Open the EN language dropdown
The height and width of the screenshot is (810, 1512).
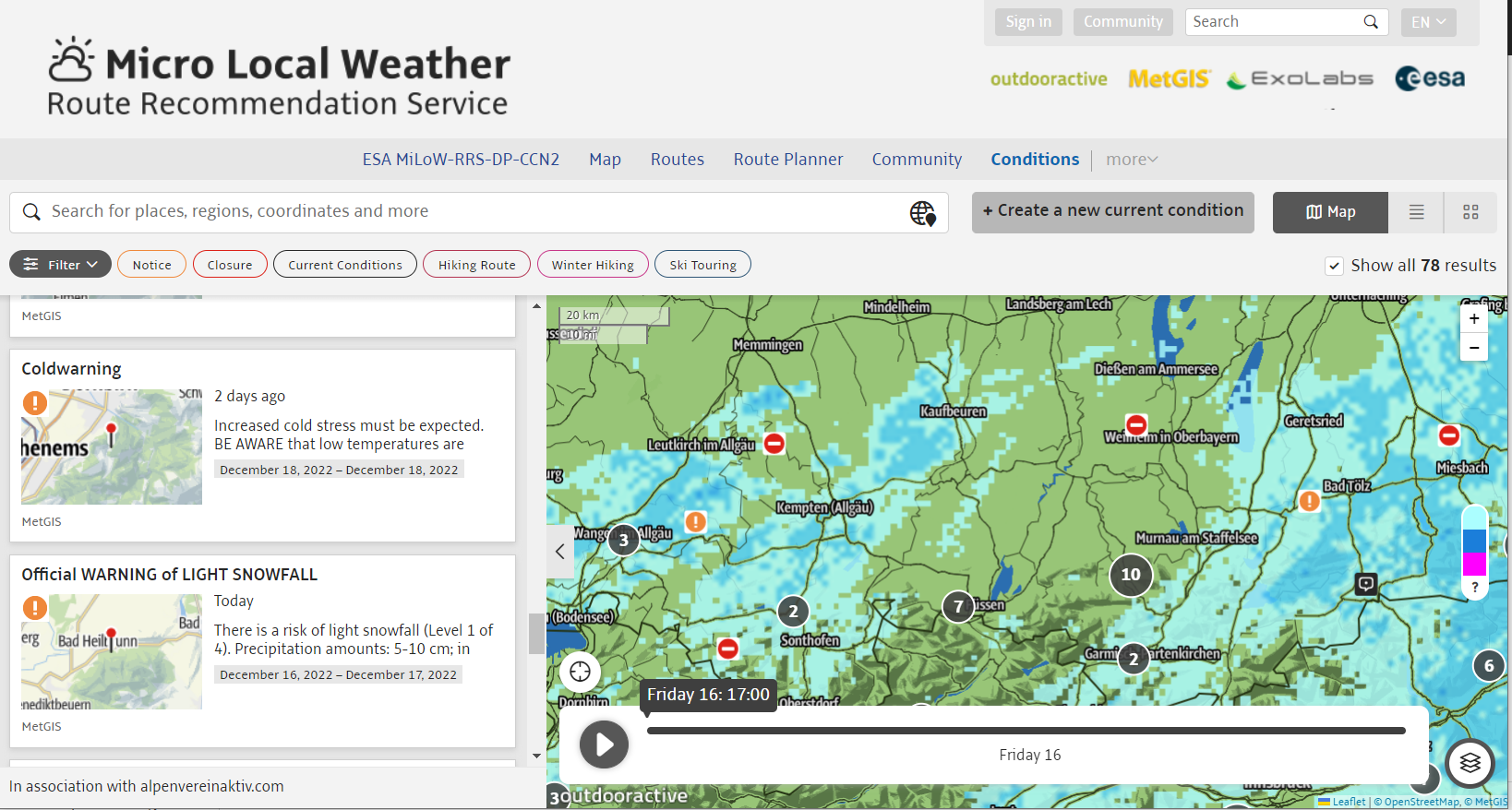pyautogui.click(x=1428, y=22)
